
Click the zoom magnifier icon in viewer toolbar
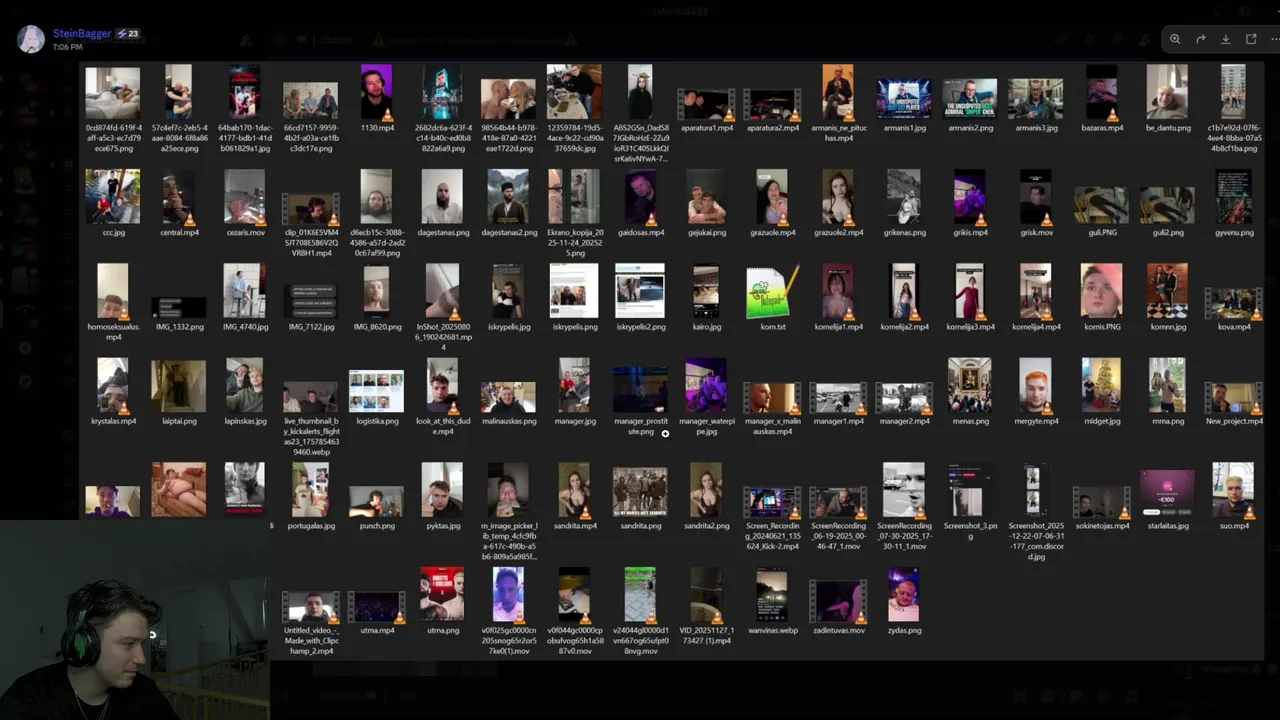tap(1175, 39)
